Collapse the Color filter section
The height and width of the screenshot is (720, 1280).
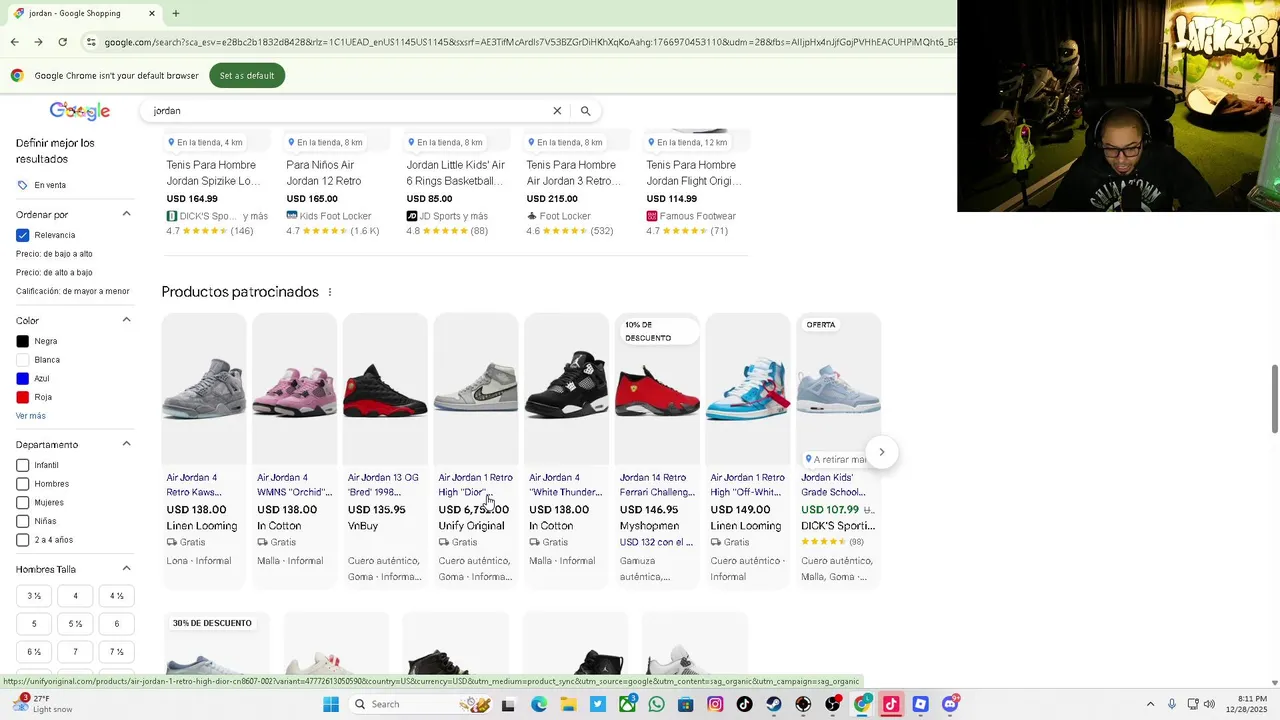click(126, 320)
